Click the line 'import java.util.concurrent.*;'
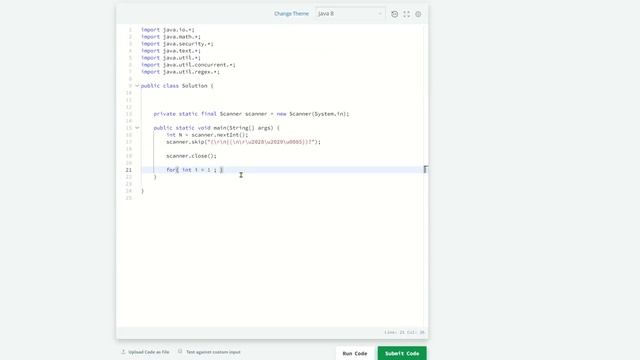This screenshot has width=640, height=360. pos(188,65)
